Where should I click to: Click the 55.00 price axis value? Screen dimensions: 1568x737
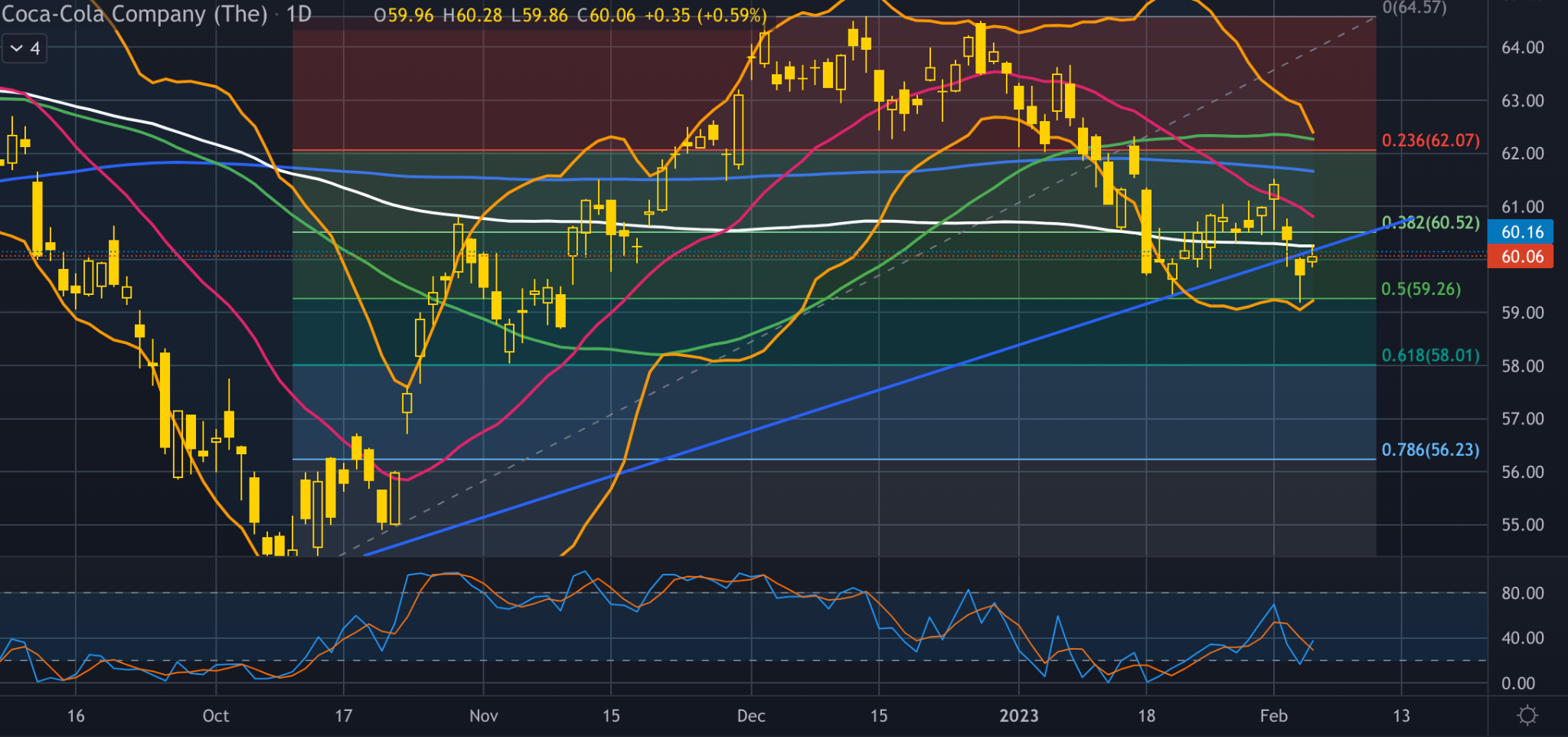1522,525
